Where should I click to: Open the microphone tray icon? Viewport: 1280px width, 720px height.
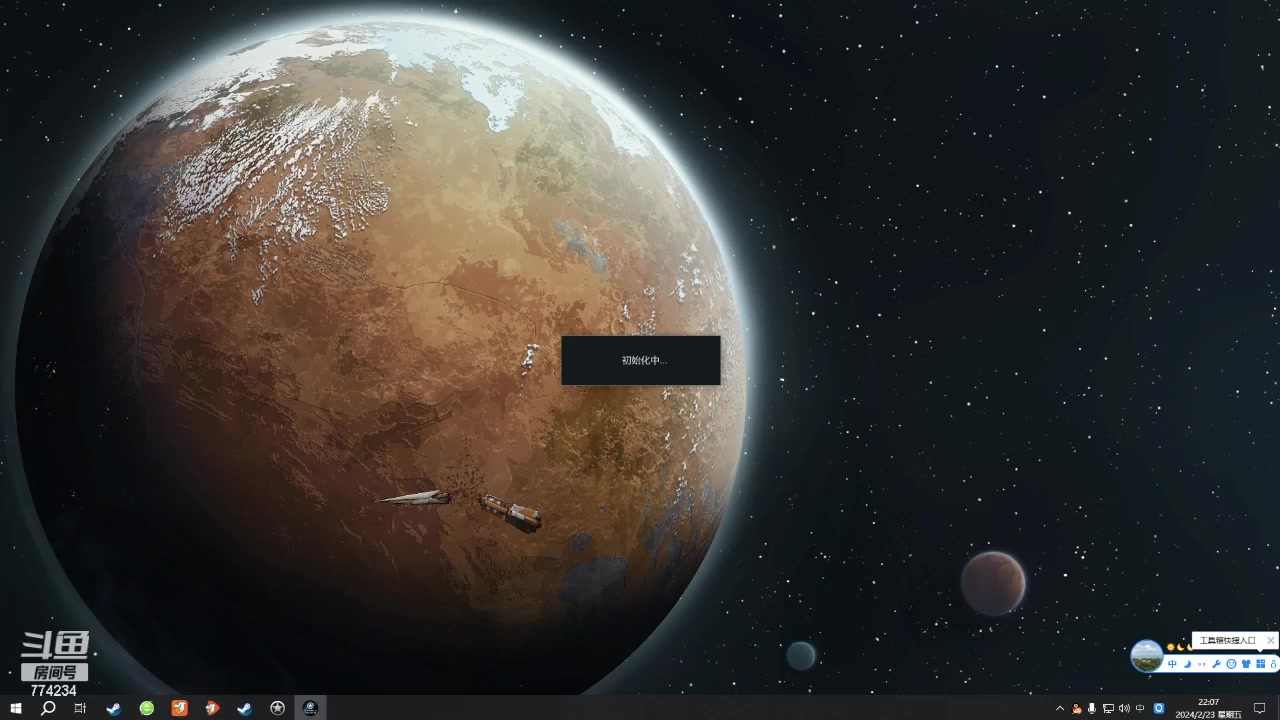[x=1092, y=708]
